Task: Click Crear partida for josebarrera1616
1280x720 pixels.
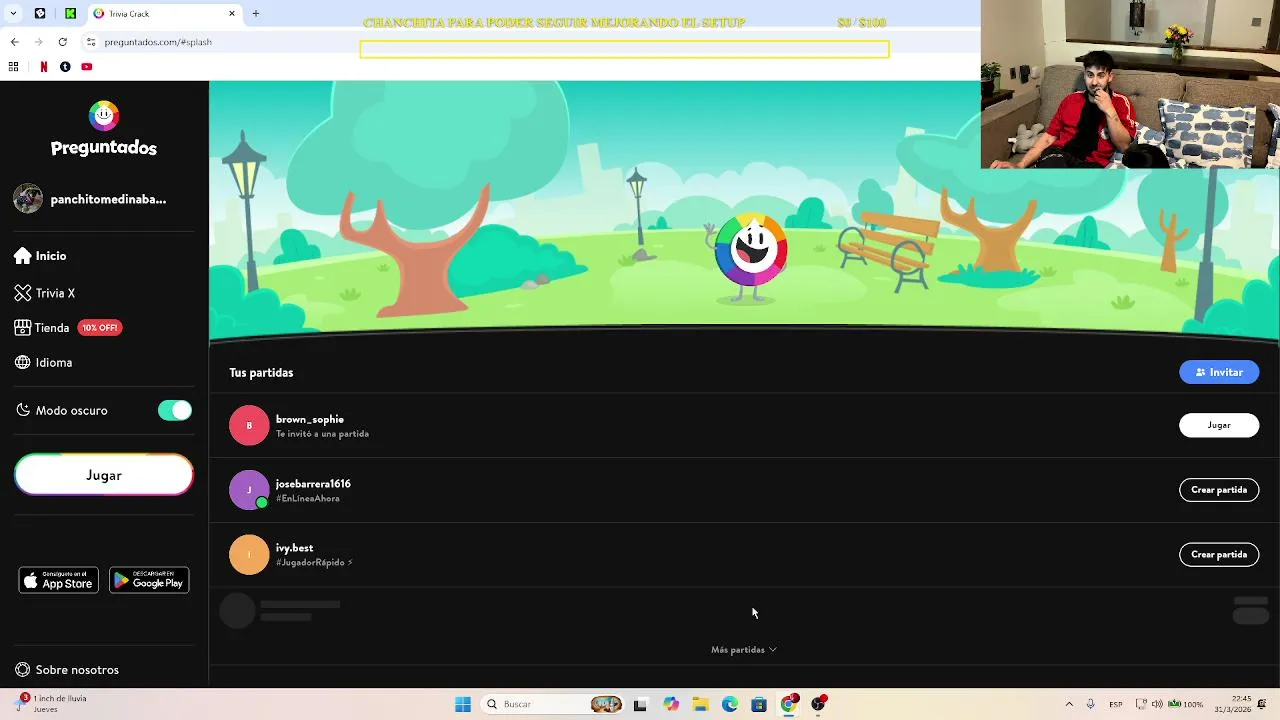Action: [1219, 490]
